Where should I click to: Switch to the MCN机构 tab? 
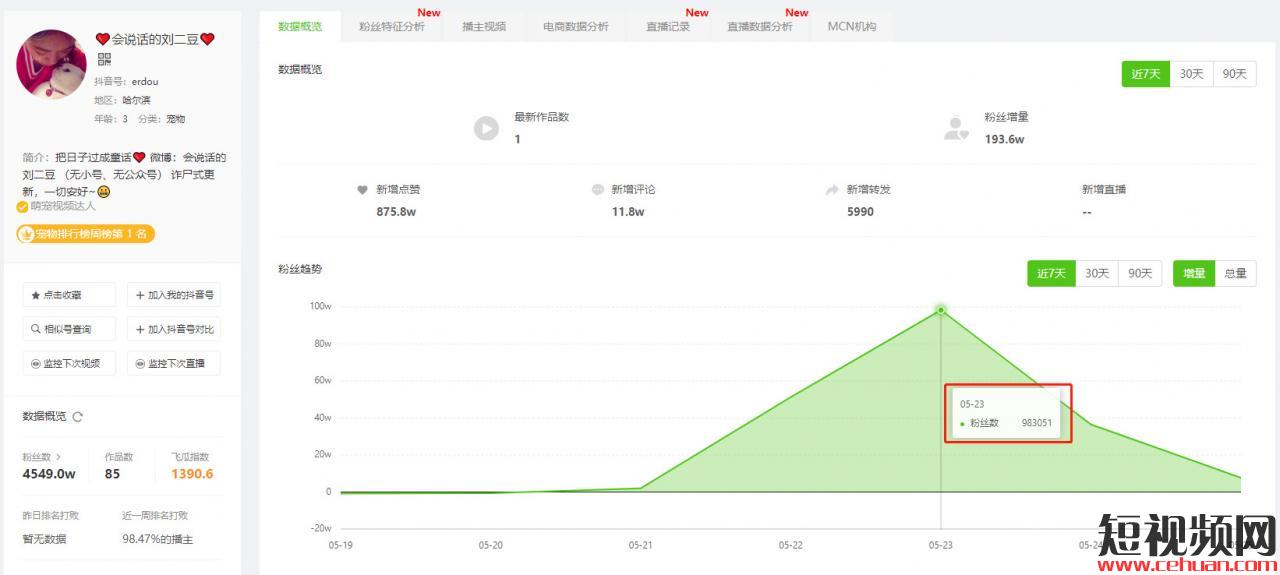pyautogui.click(x=851, y=26)
